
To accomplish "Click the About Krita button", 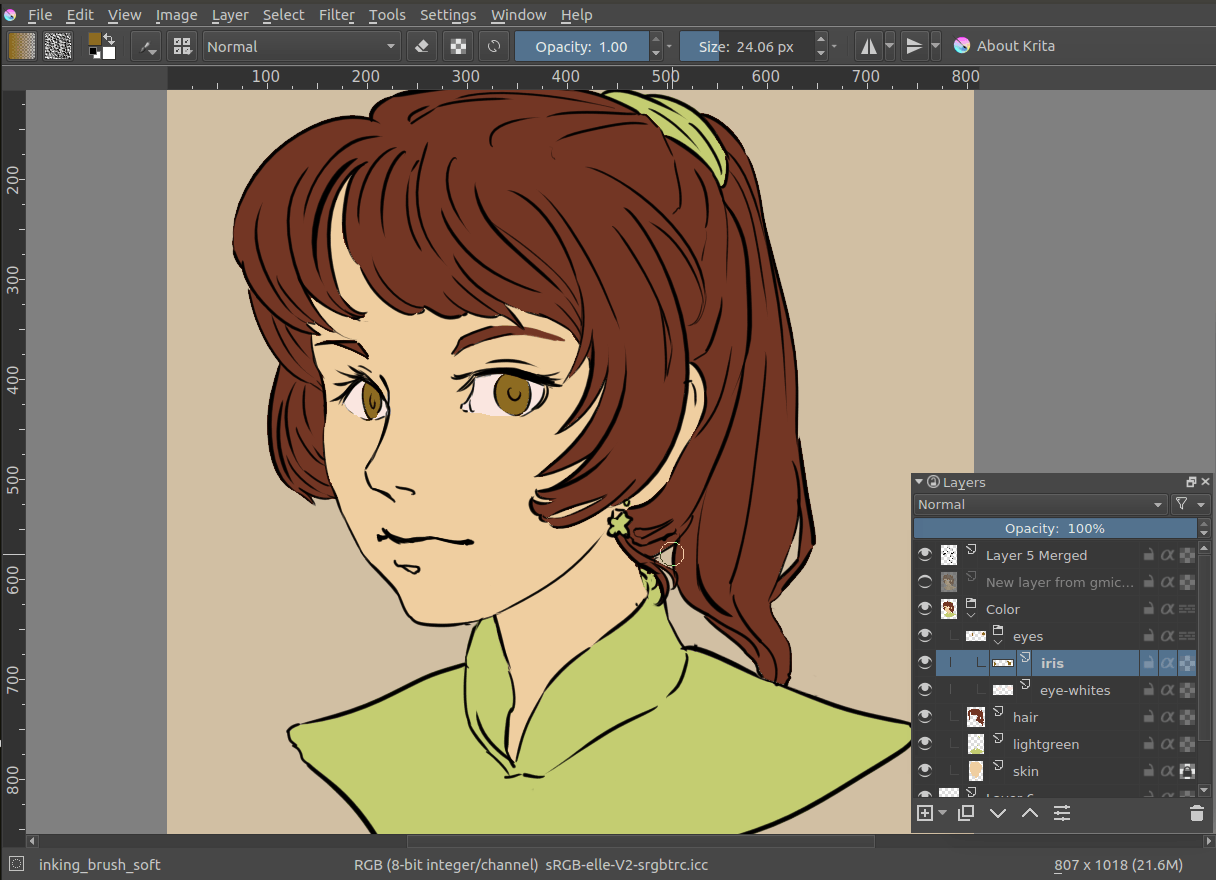I will pyautogui.click(x=1004, y=46).
